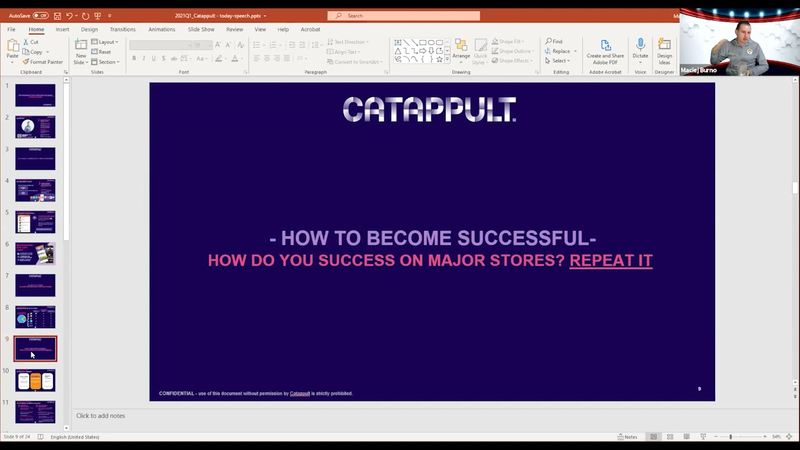Toggle Underline formatting
Viewport: 800px width, 450px height.
click(x=154, y=58)
